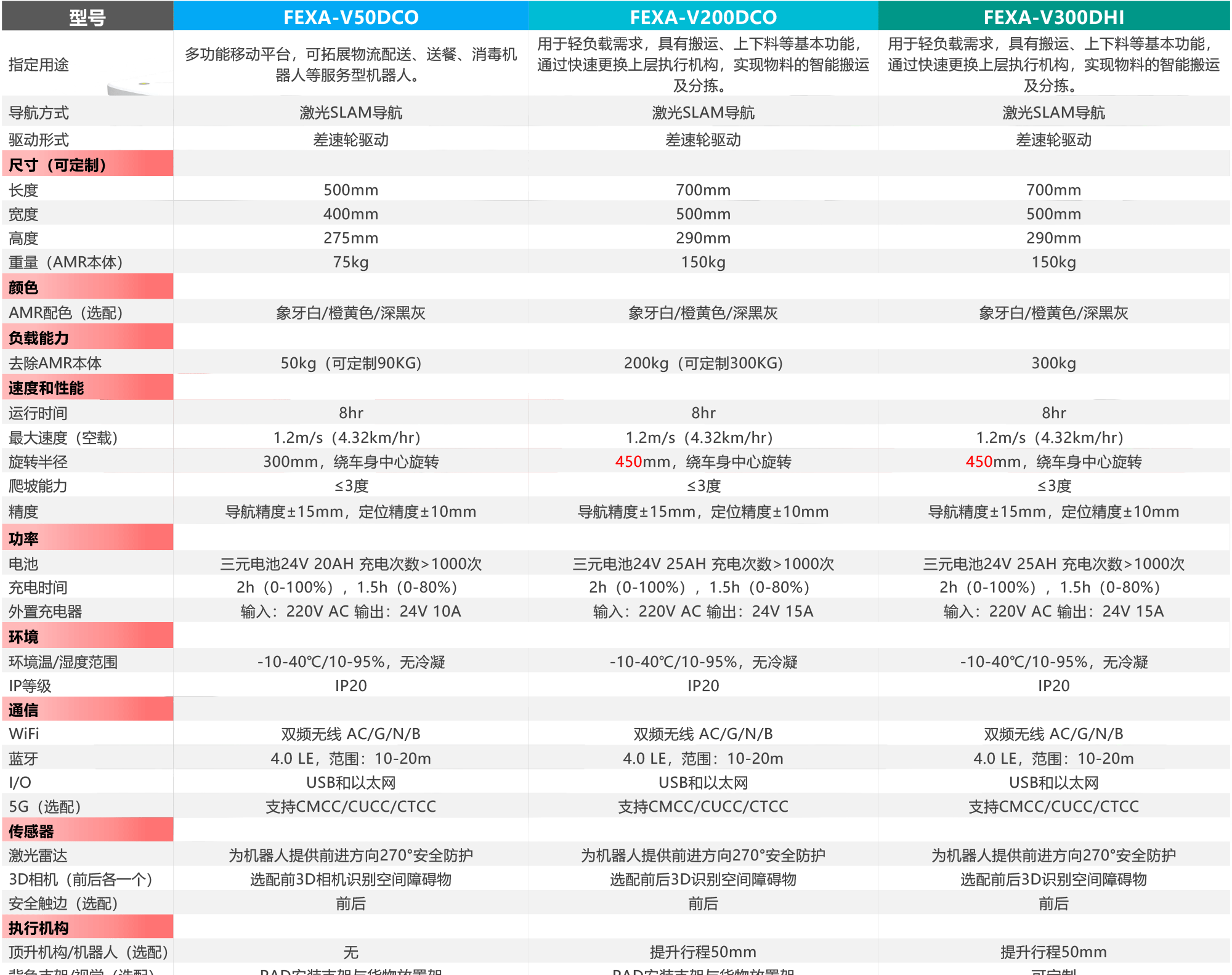Click the 指定用途 row label

pyautogui.click(x=39, y=65)
